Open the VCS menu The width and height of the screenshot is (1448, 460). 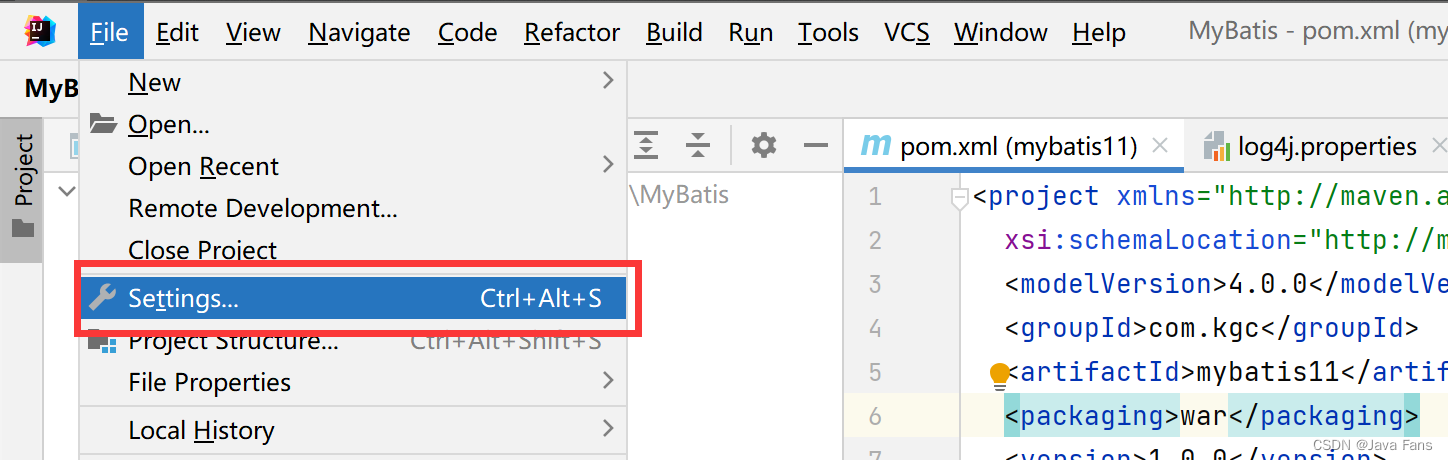tap(906, 32)
